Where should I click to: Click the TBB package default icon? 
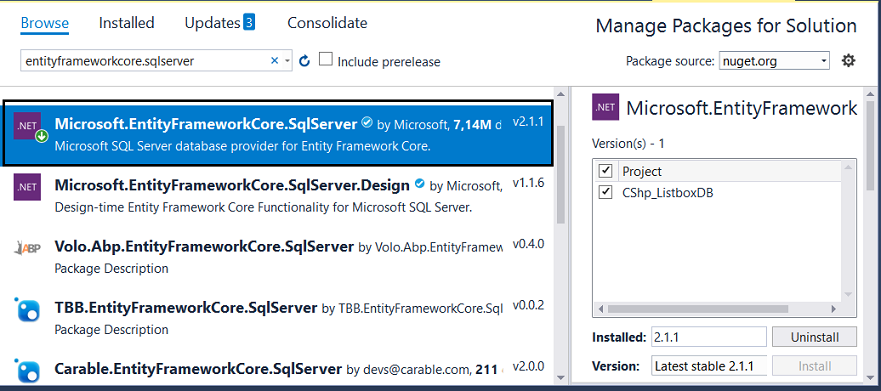coord(28,309)
